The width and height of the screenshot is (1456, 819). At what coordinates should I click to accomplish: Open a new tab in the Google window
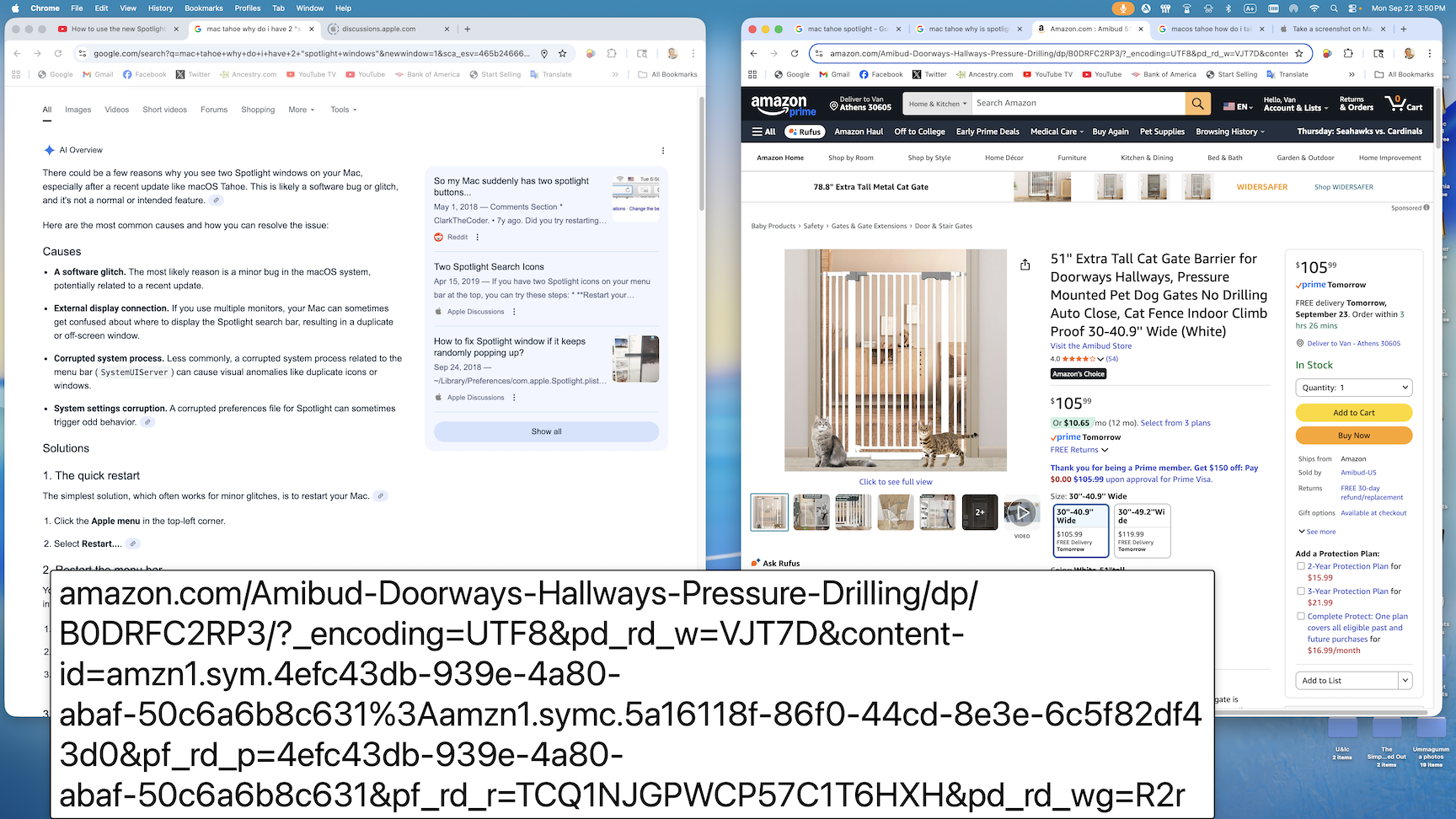point(468,29)
